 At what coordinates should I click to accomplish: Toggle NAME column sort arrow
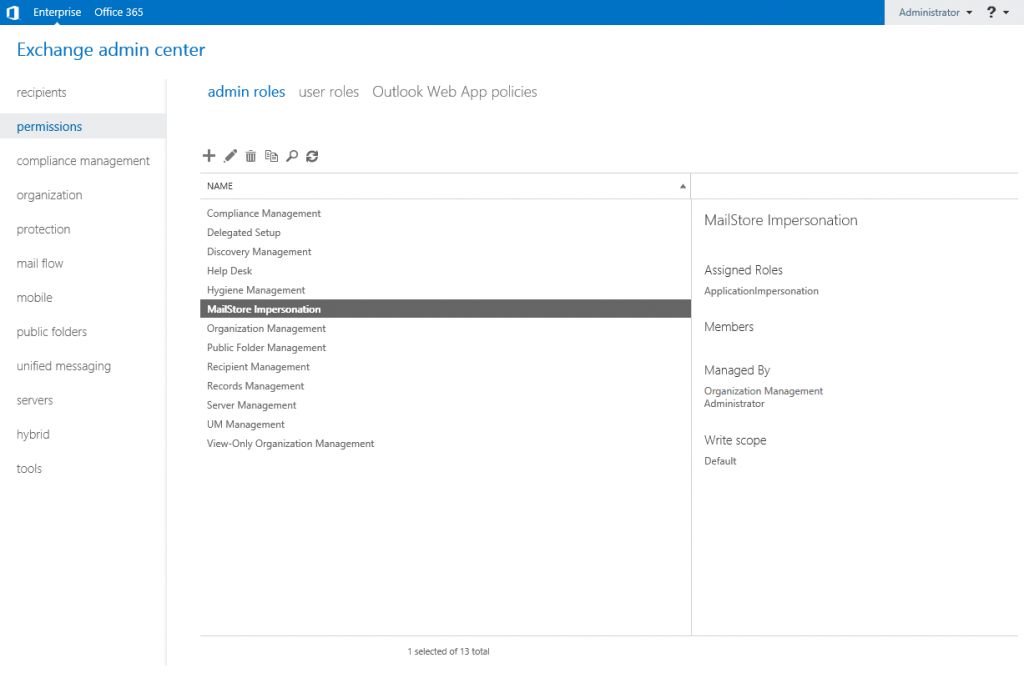683,186
